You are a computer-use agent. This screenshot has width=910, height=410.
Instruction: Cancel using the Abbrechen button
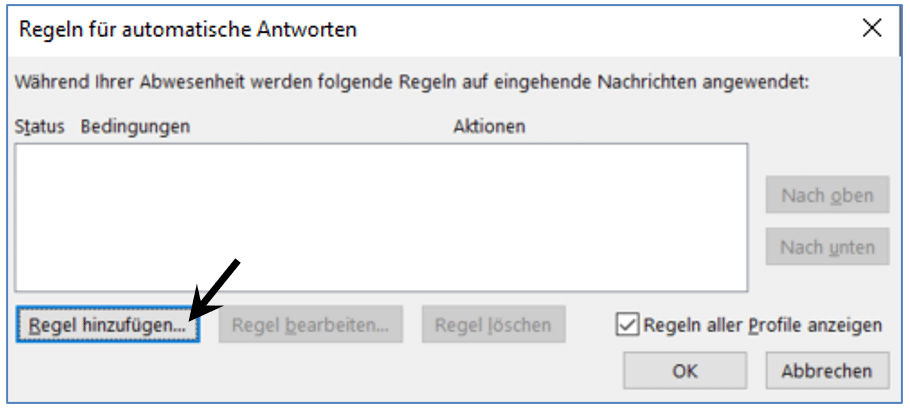coord(828,371)
